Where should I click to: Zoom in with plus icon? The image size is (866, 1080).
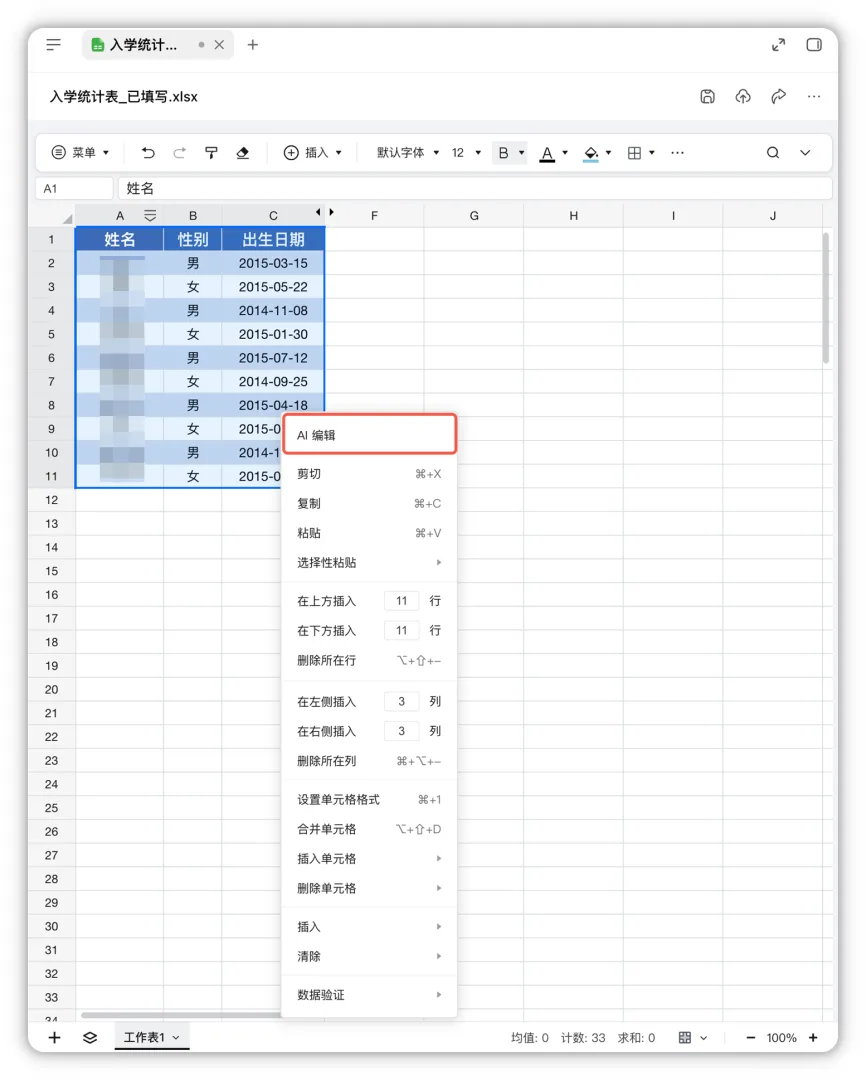[813, 1037]
